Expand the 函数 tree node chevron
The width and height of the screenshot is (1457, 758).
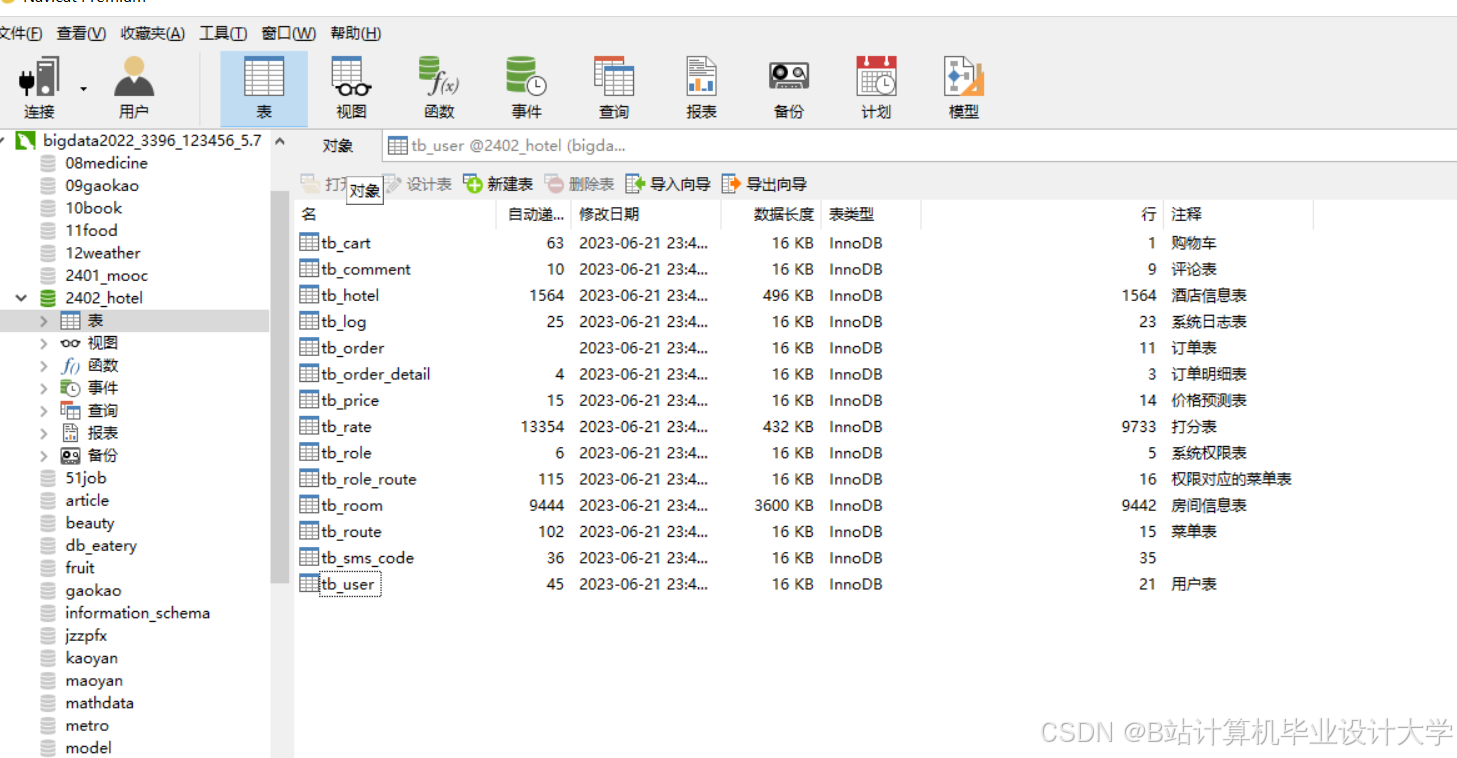click(44, 366)
